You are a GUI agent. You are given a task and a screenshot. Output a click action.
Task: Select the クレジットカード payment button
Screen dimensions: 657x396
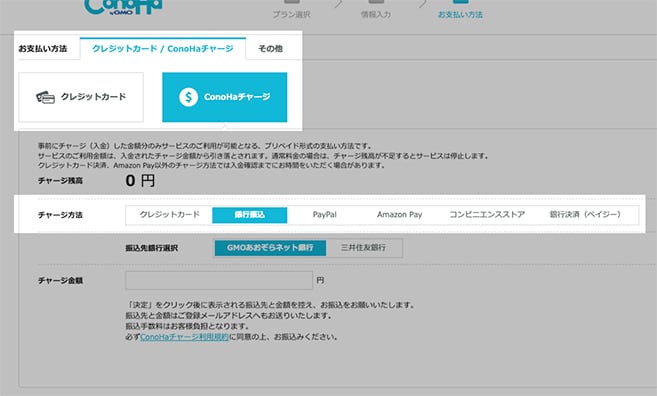[x=81, y=97]
